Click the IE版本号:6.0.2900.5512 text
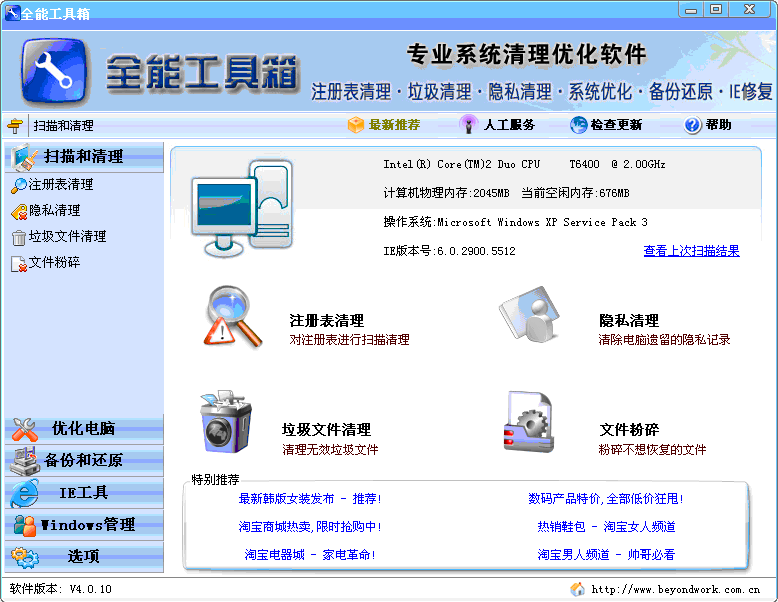This screenshot has width=778, height=602. 450,251
